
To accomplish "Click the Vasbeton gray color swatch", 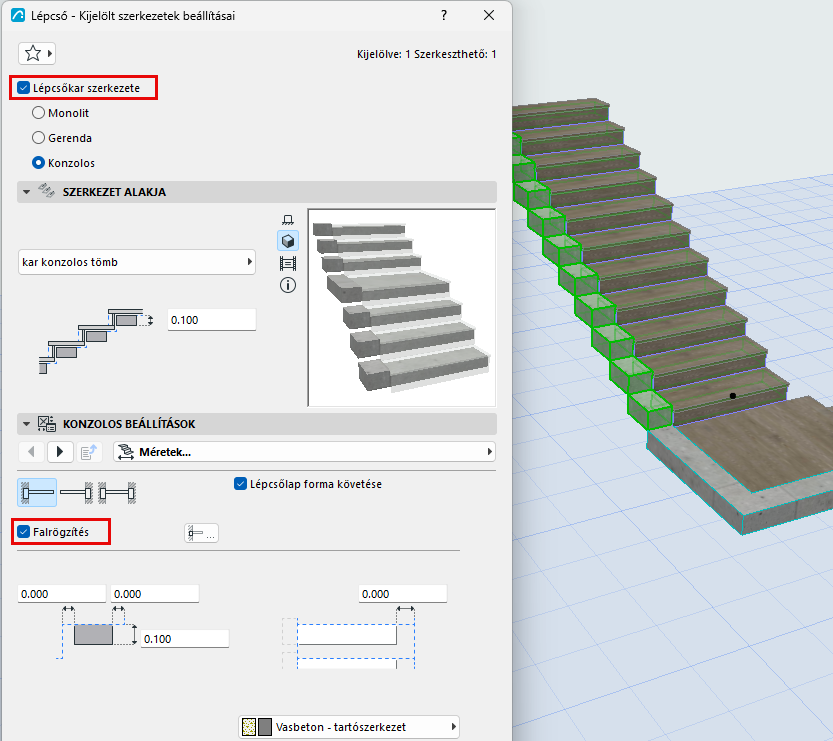I will pos(265,727).
